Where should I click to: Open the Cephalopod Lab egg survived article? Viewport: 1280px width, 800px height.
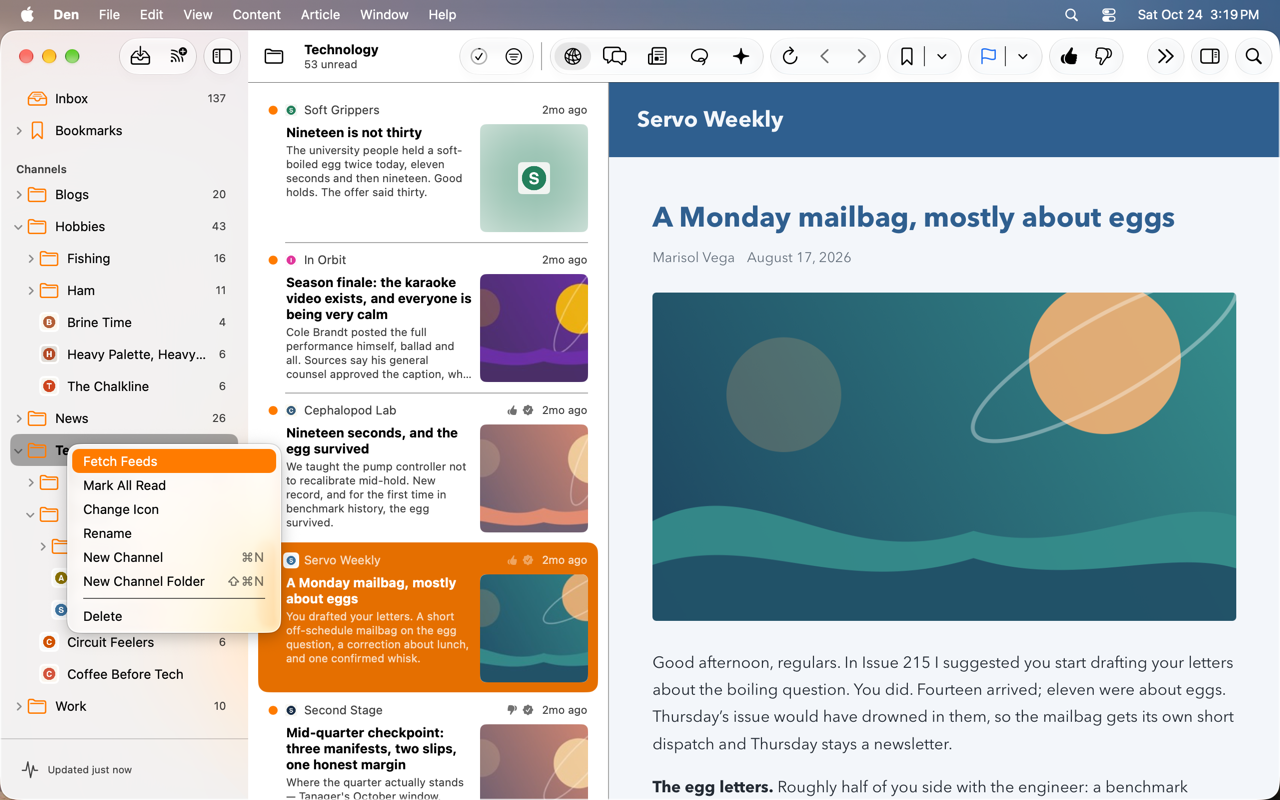428,468
